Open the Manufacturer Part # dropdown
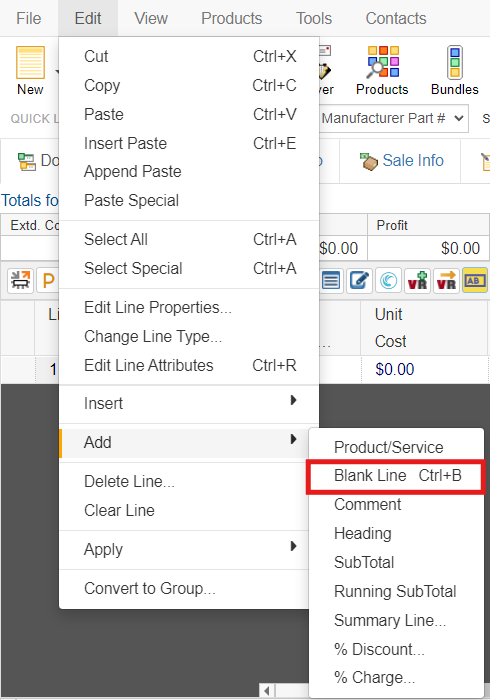 [394, 118]
